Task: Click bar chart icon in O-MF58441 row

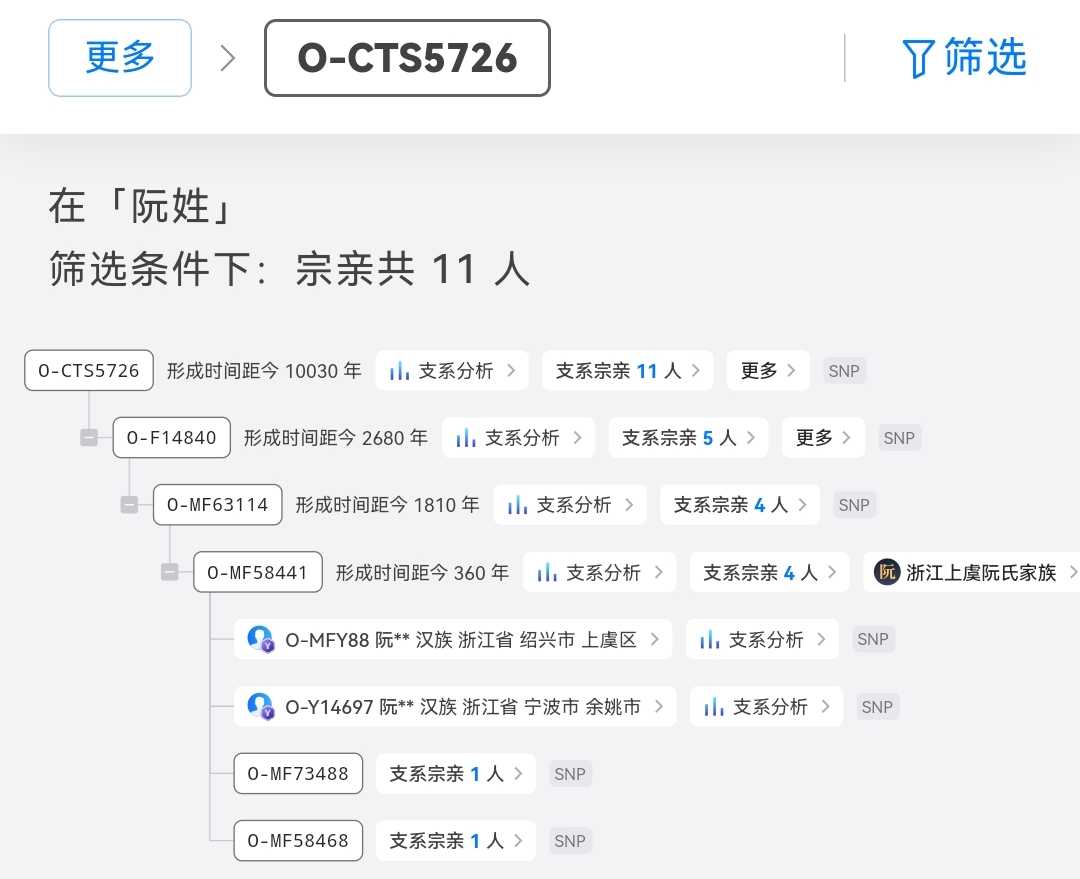Action: click(x=547, y=572)
